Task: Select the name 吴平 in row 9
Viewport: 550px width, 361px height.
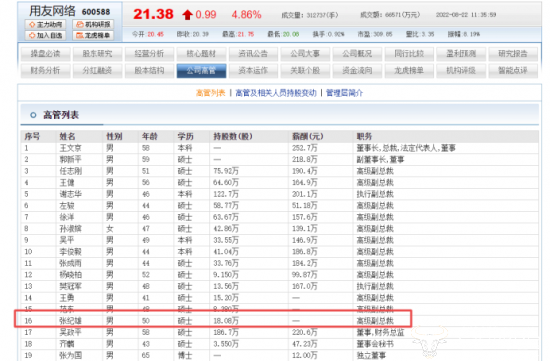Action: tap(67, 240)
